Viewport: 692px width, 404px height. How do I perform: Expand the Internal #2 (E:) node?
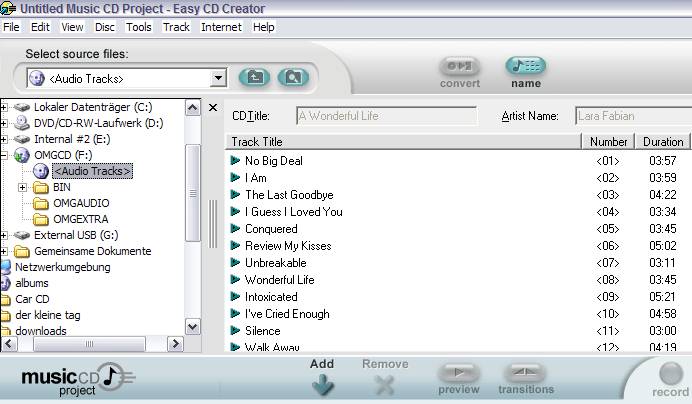[x=3, y=139]
